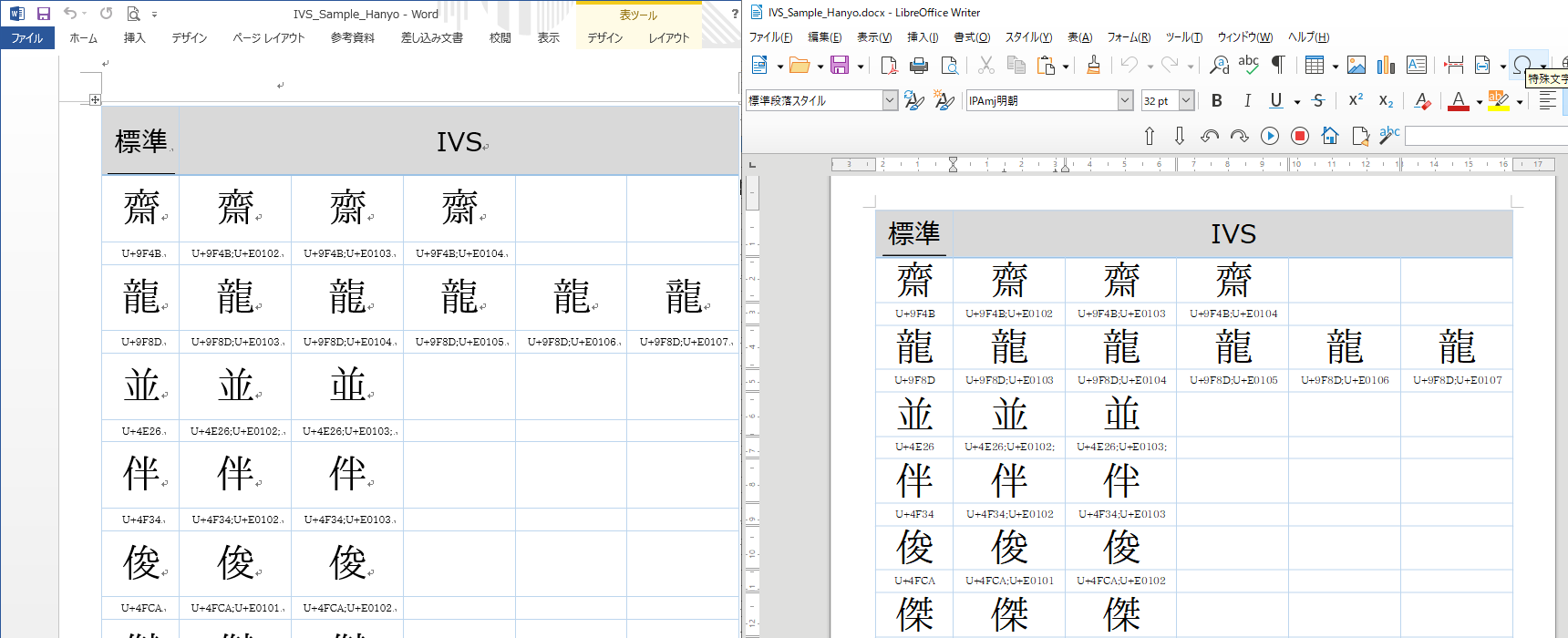Click the red stop button icon
The image size is (1568, 638).
[x=1300, y=136]
